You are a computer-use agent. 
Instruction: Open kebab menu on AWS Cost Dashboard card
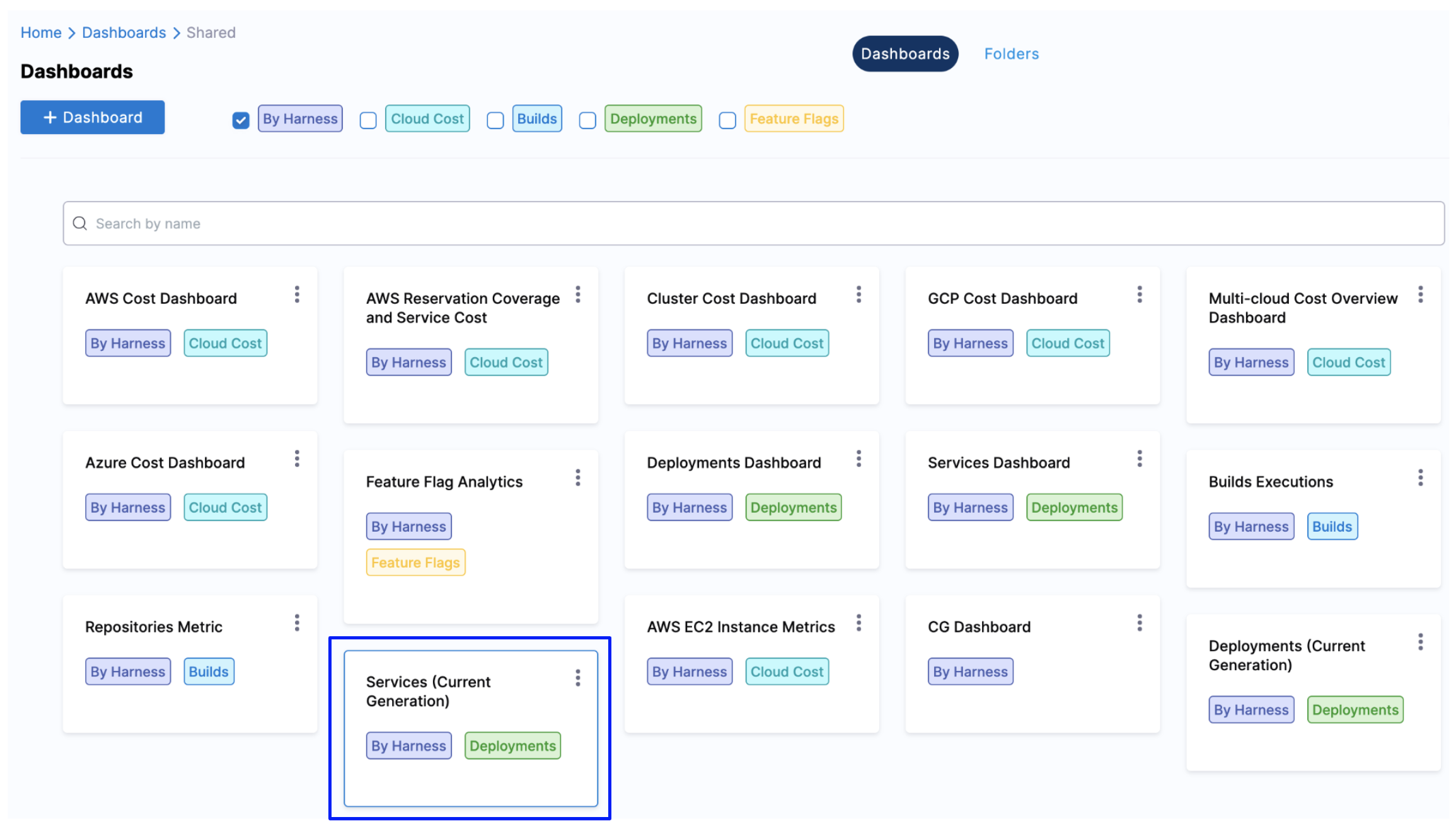pyautogui.click(x=297, y=295)
